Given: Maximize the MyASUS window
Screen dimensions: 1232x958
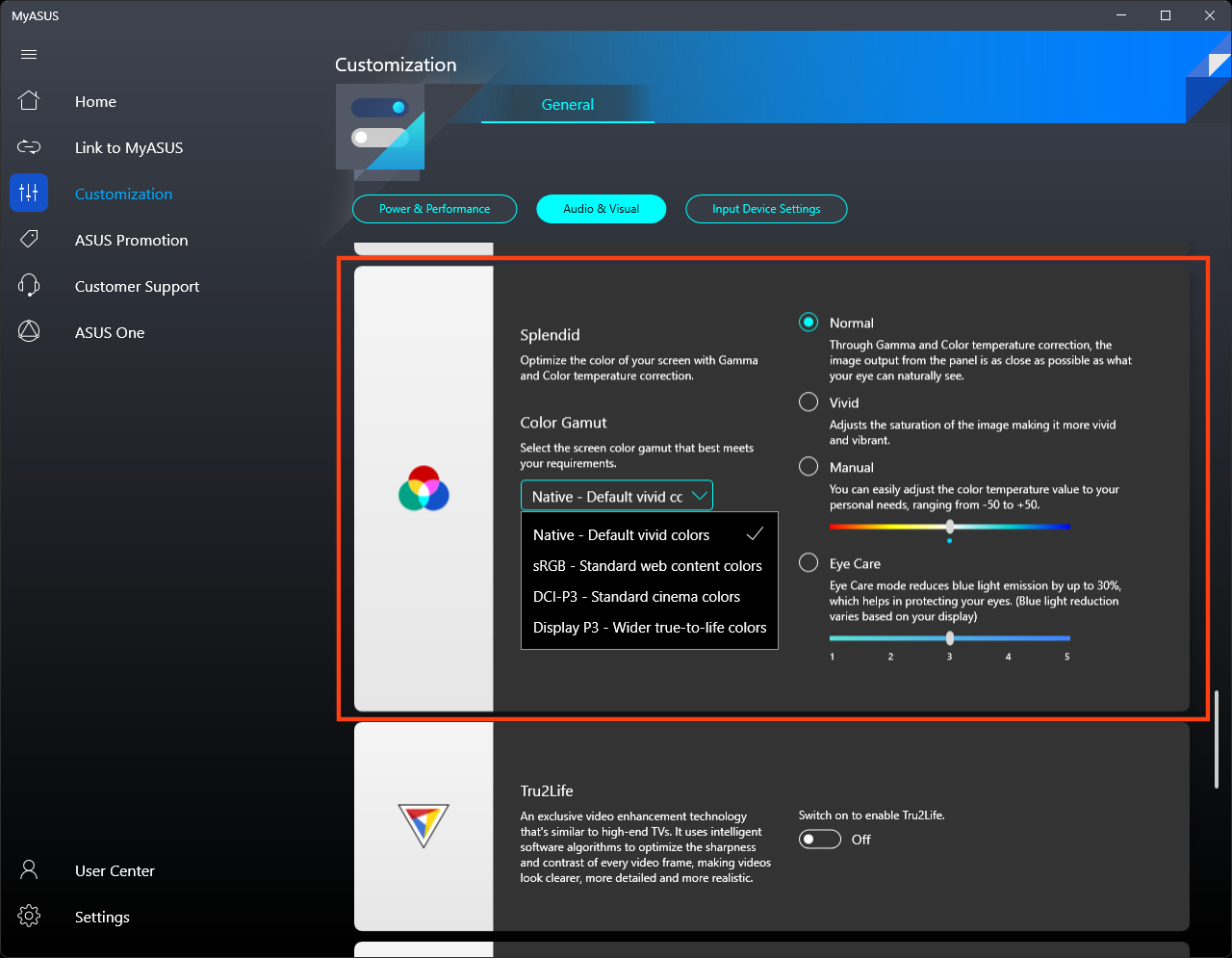Looking at the screenshot, I should [x=1166, y=15].
